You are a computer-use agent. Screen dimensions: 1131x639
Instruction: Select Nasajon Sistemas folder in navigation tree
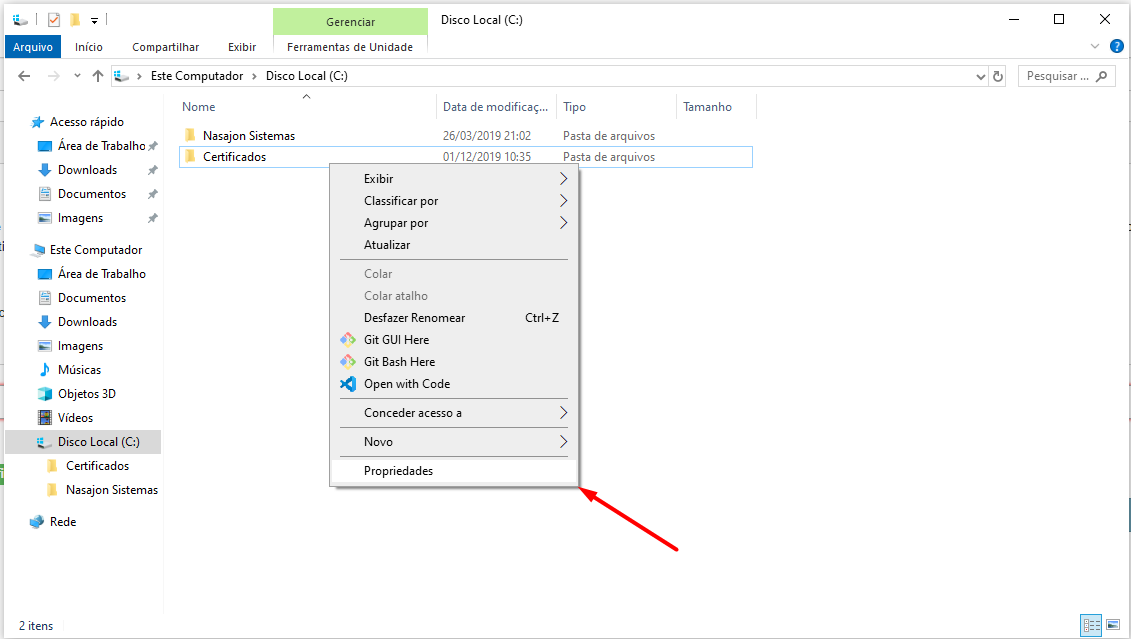click(x=111, y=490)
